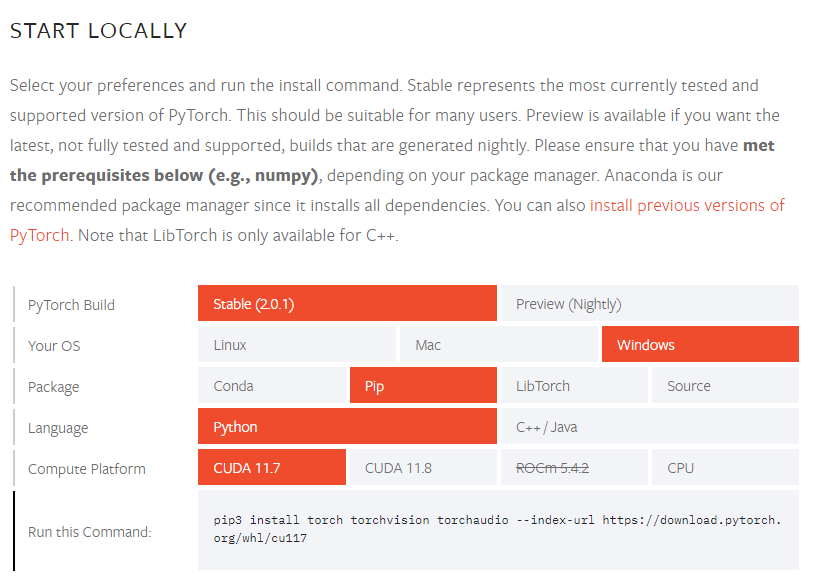822x583 pixels.
Task: Switch language to C++/Java
Action: pyautogui.click(x=649, y=425)
